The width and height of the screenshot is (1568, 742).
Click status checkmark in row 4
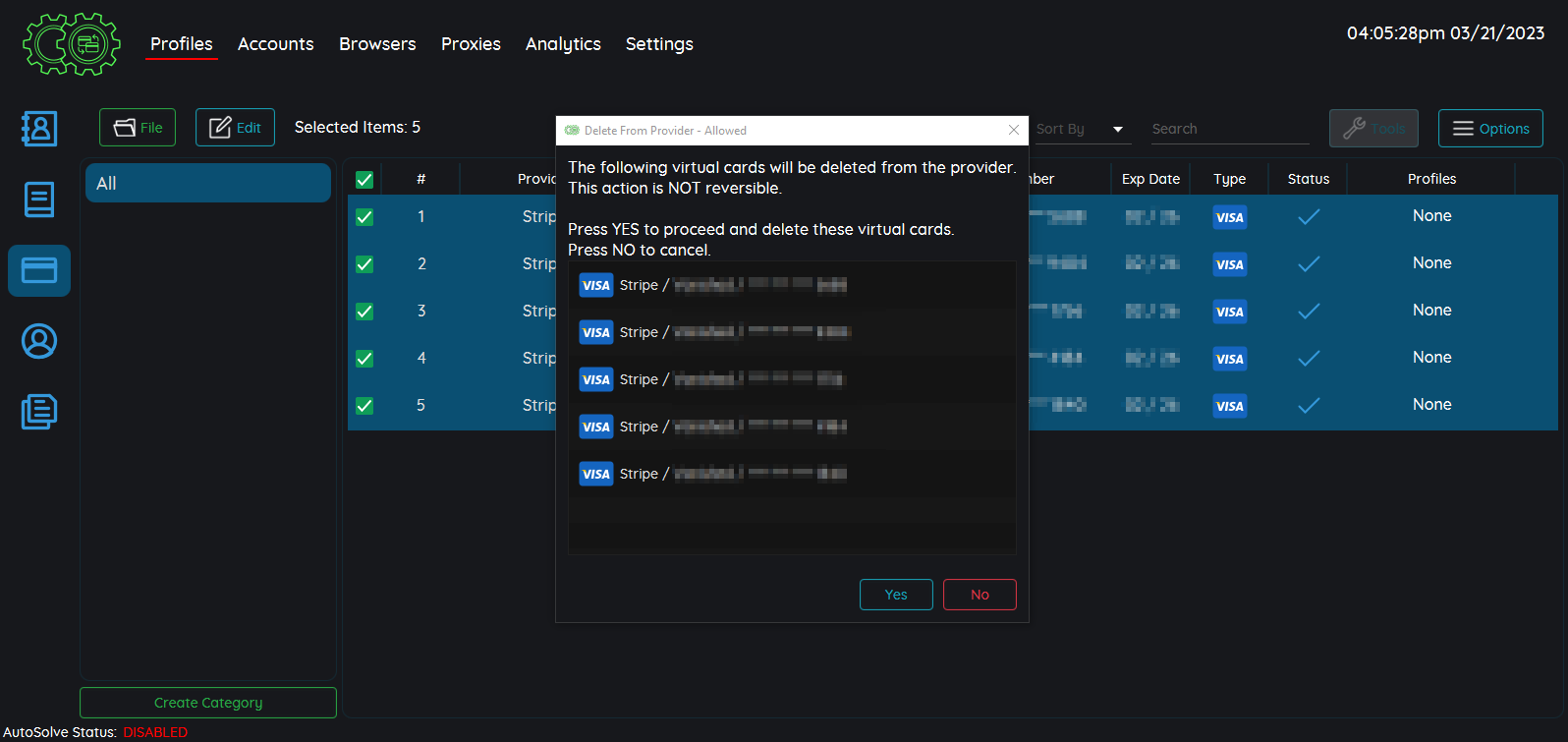click(1309, 359)
